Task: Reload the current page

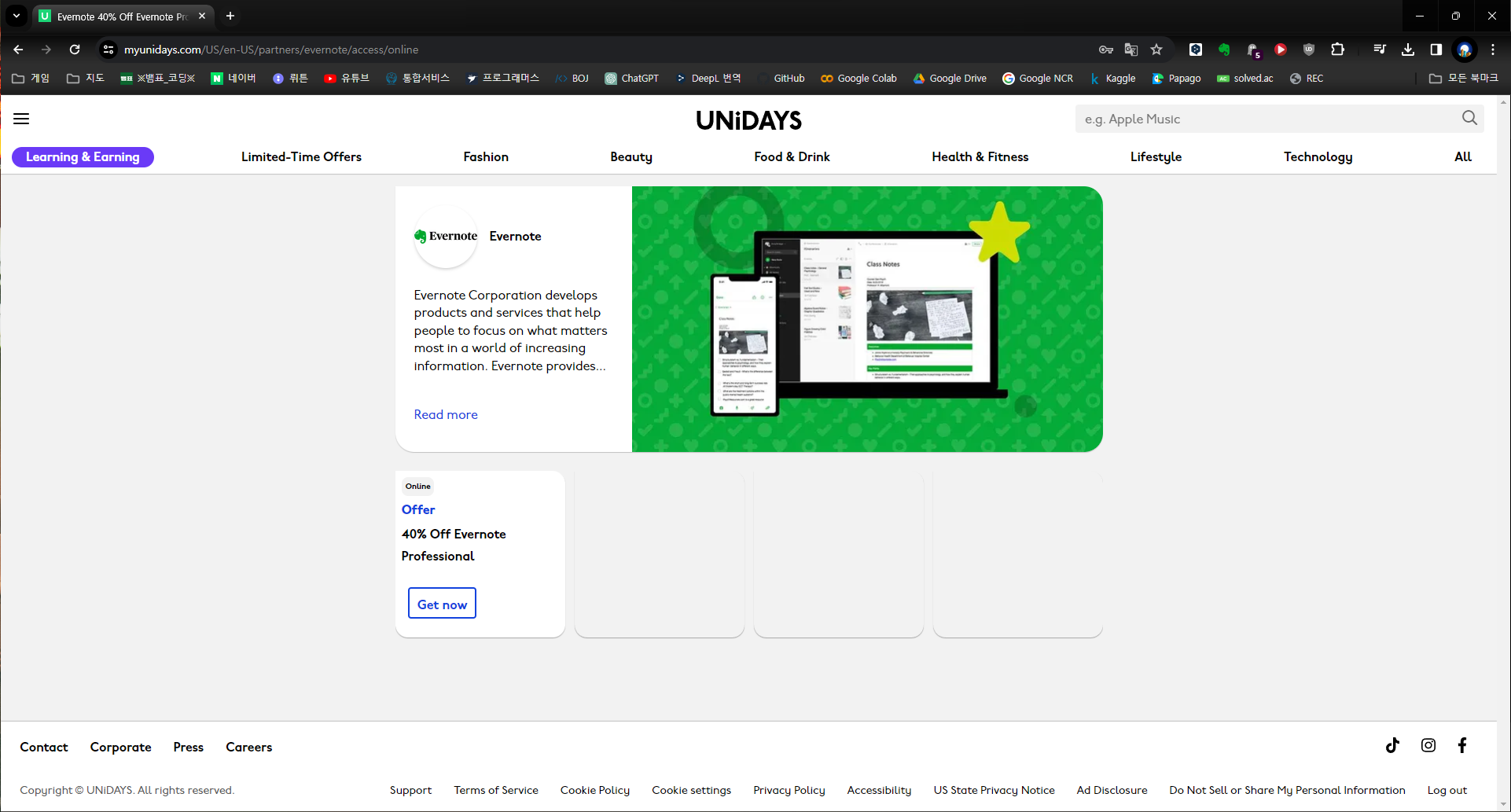Action: [x=75, y=50]
